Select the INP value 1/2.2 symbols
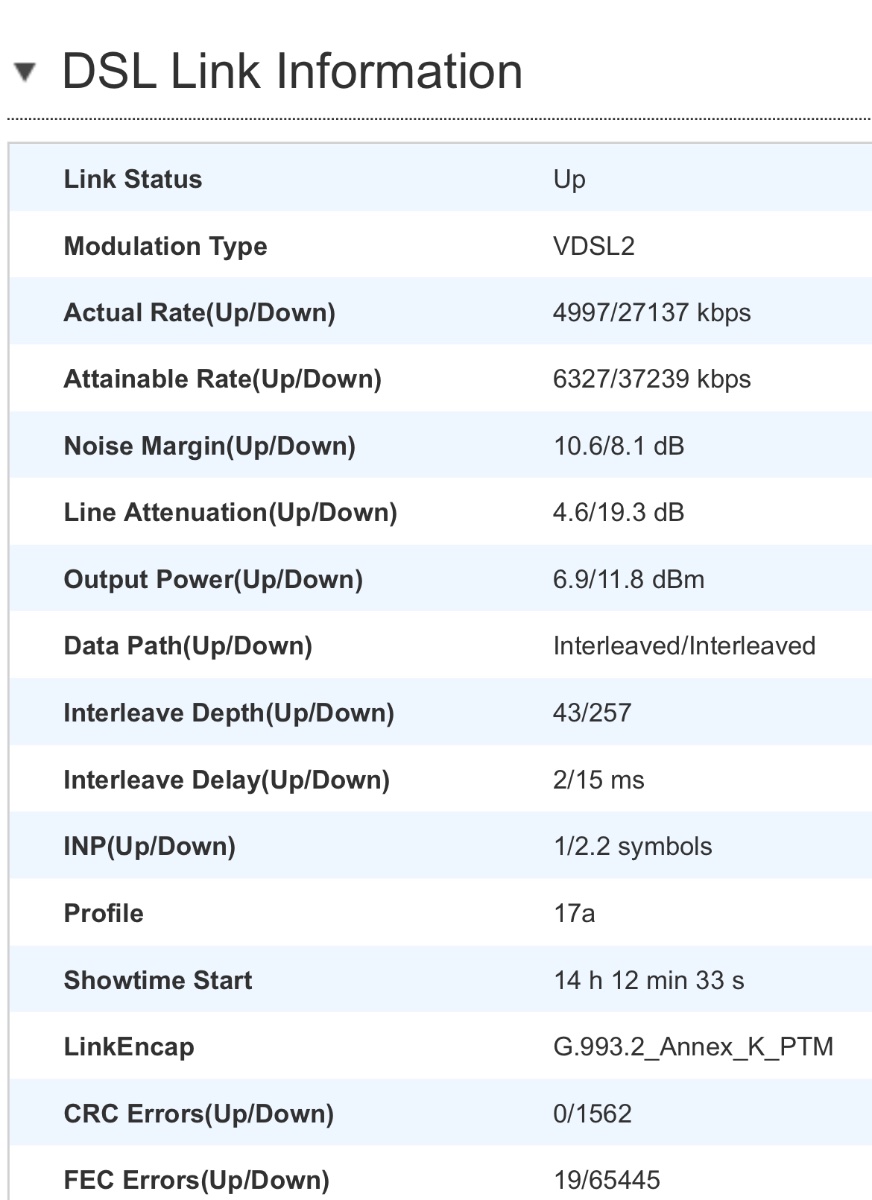Screen dimensions: 872x1200 click(x=633, y=847)
